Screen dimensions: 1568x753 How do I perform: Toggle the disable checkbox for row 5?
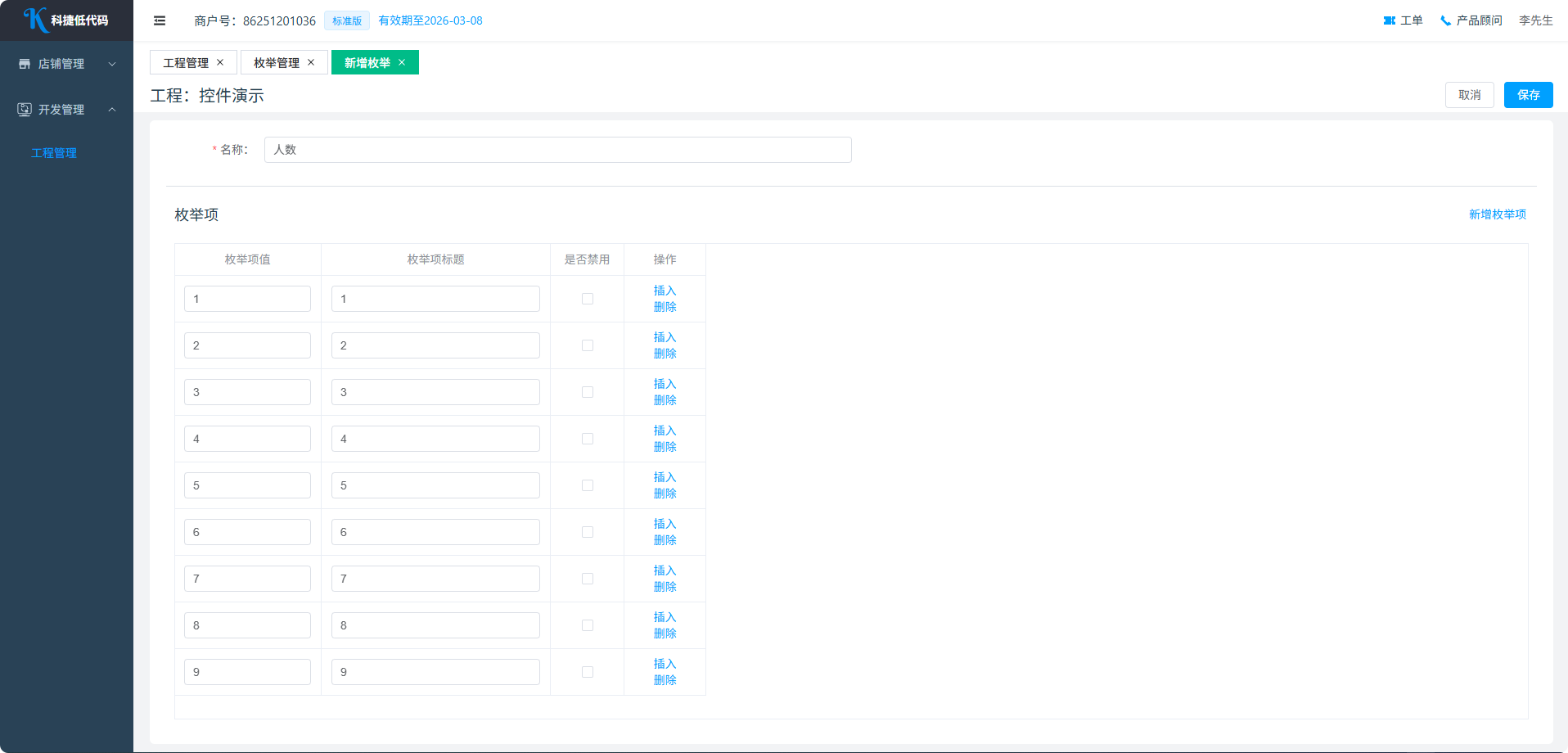coord(588,485)
